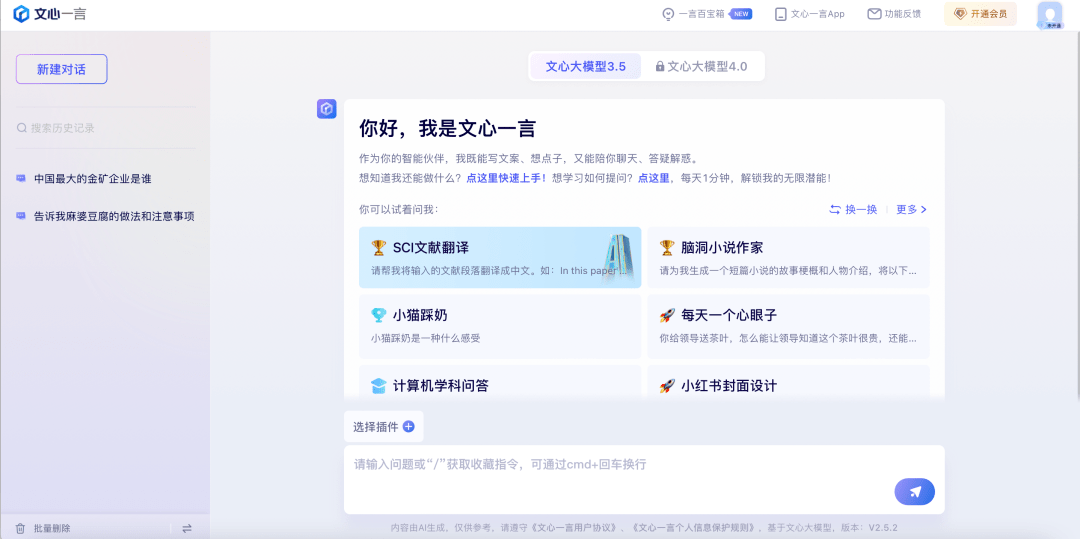Viewport: 1080px width, 539px height.
Task: Focus the 搜索历史记录 search field
Action: point(105,128)
